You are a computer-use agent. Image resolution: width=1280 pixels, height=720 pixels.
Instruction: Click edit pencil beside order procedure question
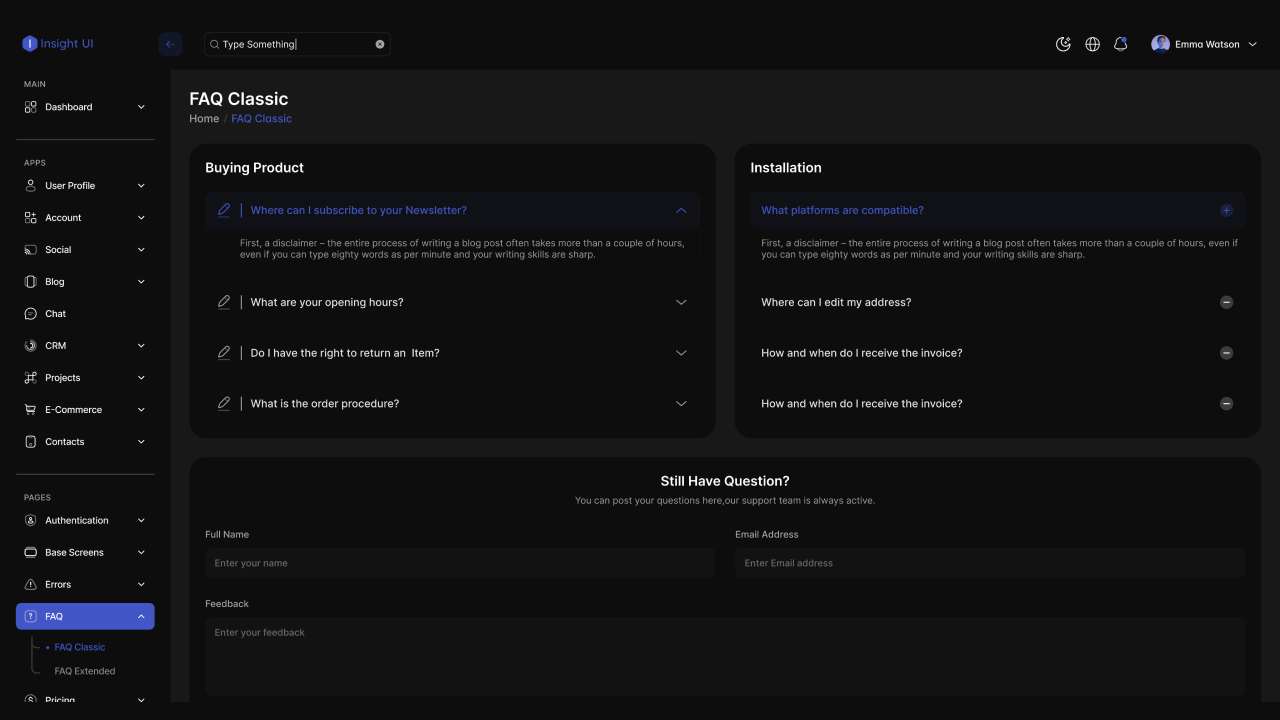(224, 403)
